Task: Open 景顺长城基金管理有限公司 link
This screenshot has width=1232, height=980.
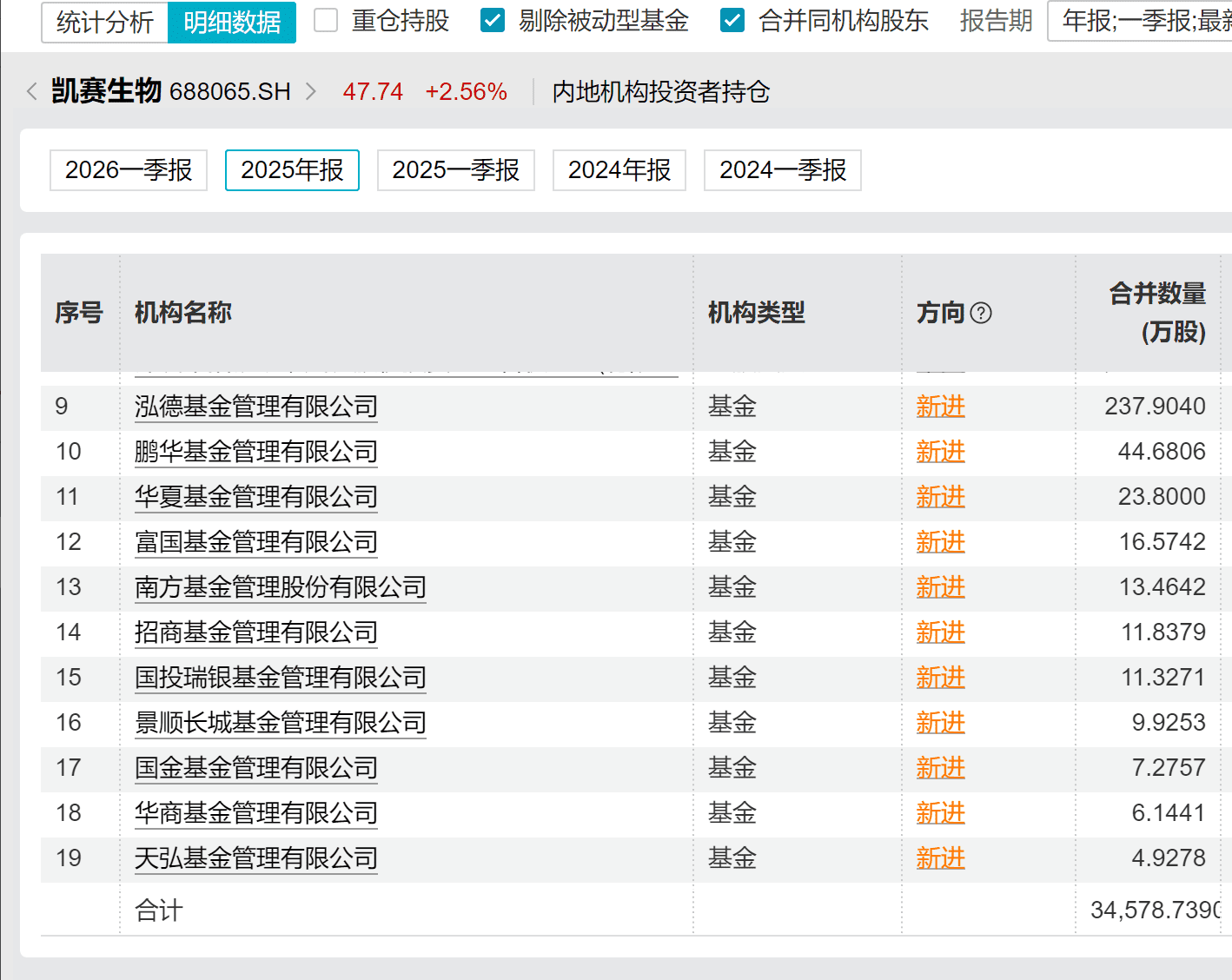Action: pyautogui.click(x=281, y=723)
